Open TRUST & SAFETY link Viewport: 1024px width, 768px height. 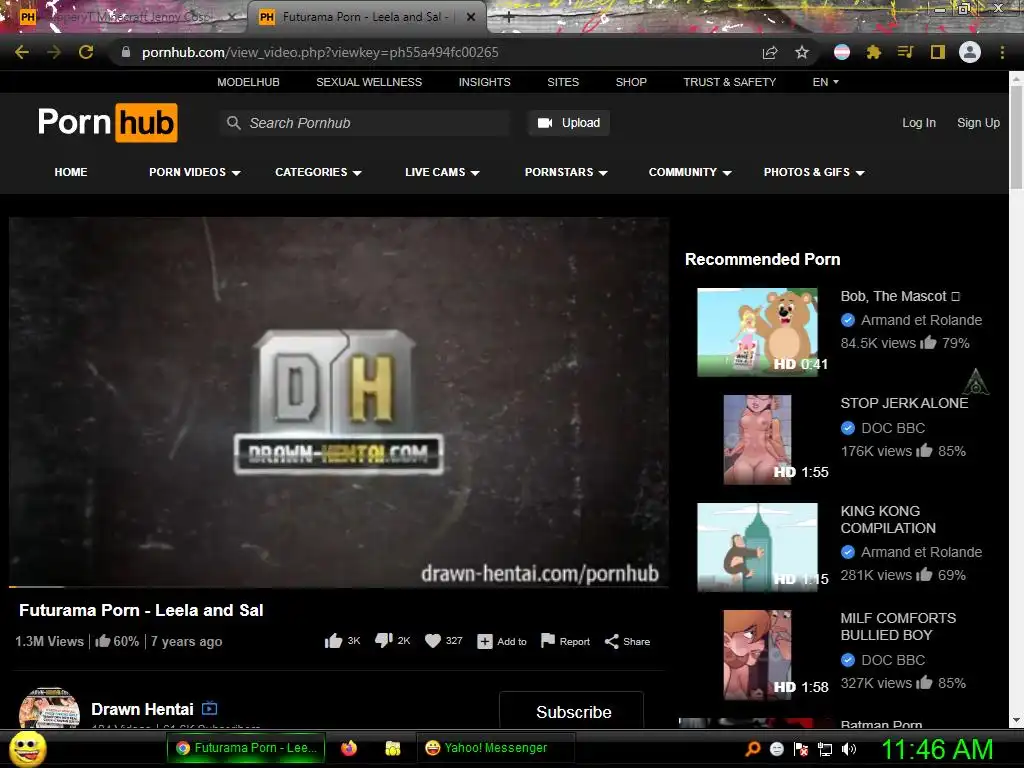click(729, 82)
